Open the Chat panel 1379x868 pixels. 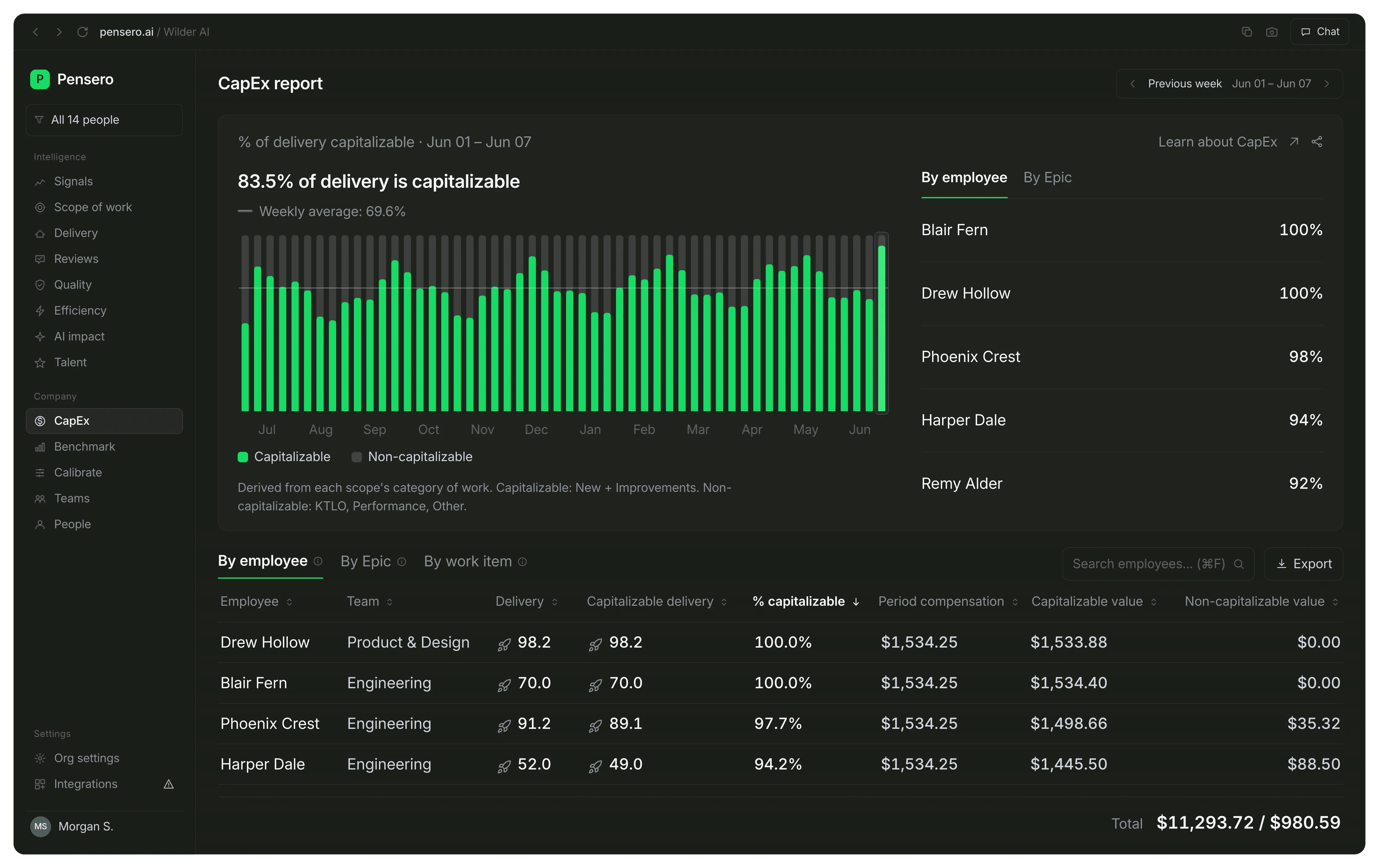[x=1320, y=31]
